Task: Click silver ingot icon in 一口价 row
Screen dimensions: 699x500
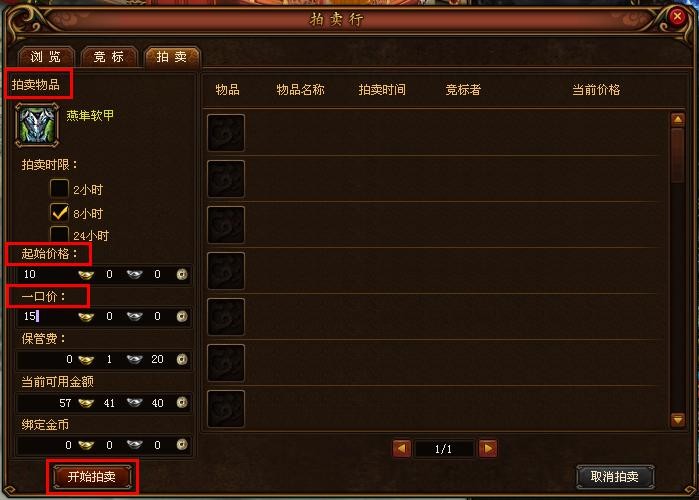Action: point(135,316)
